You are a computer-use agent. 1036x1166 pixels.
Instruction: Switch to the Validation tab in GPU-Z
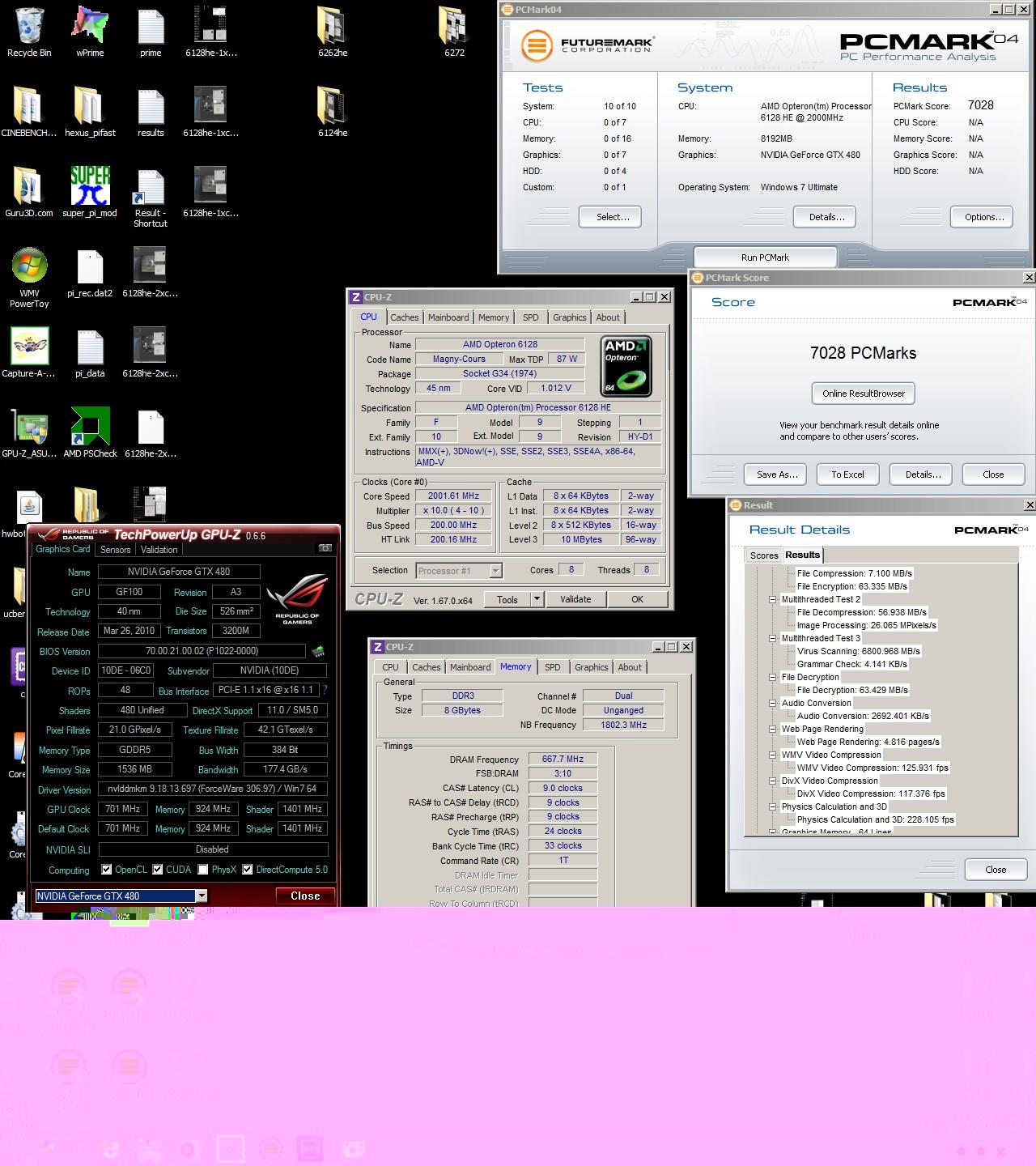tap(159, 549)
